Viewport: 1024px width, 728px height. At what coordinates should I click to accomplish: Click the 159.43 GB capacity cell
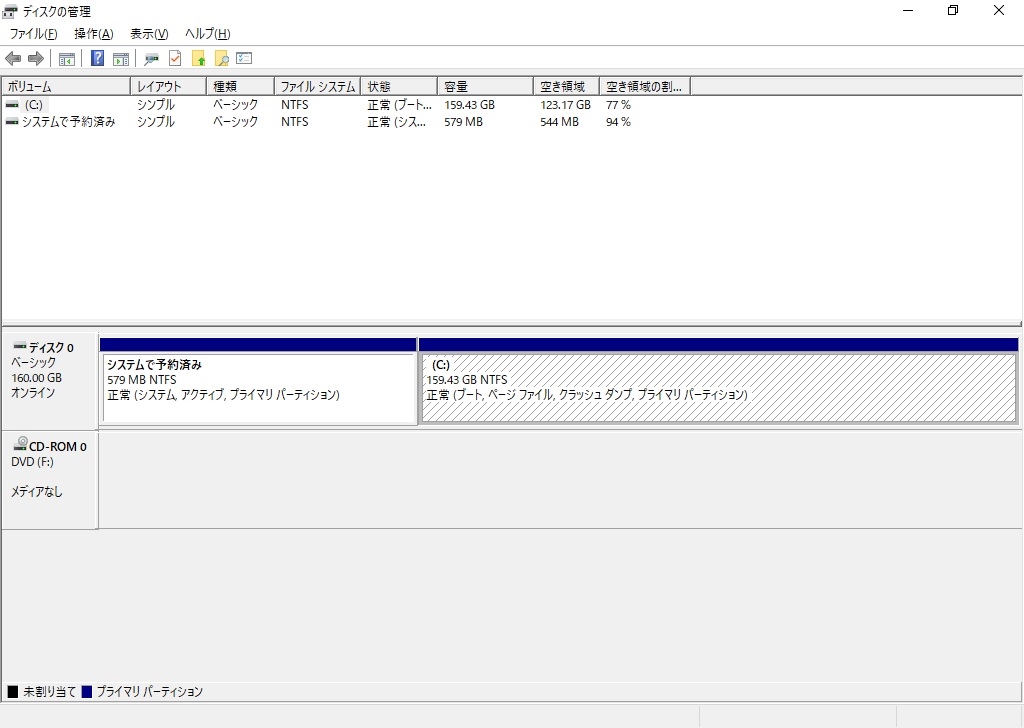(470, 104)
